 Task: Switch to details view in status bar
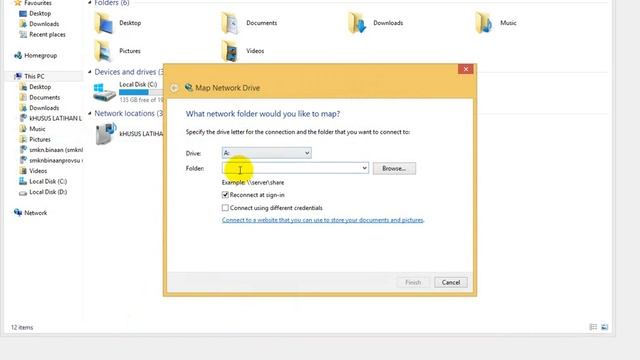(x=593, y=327)
